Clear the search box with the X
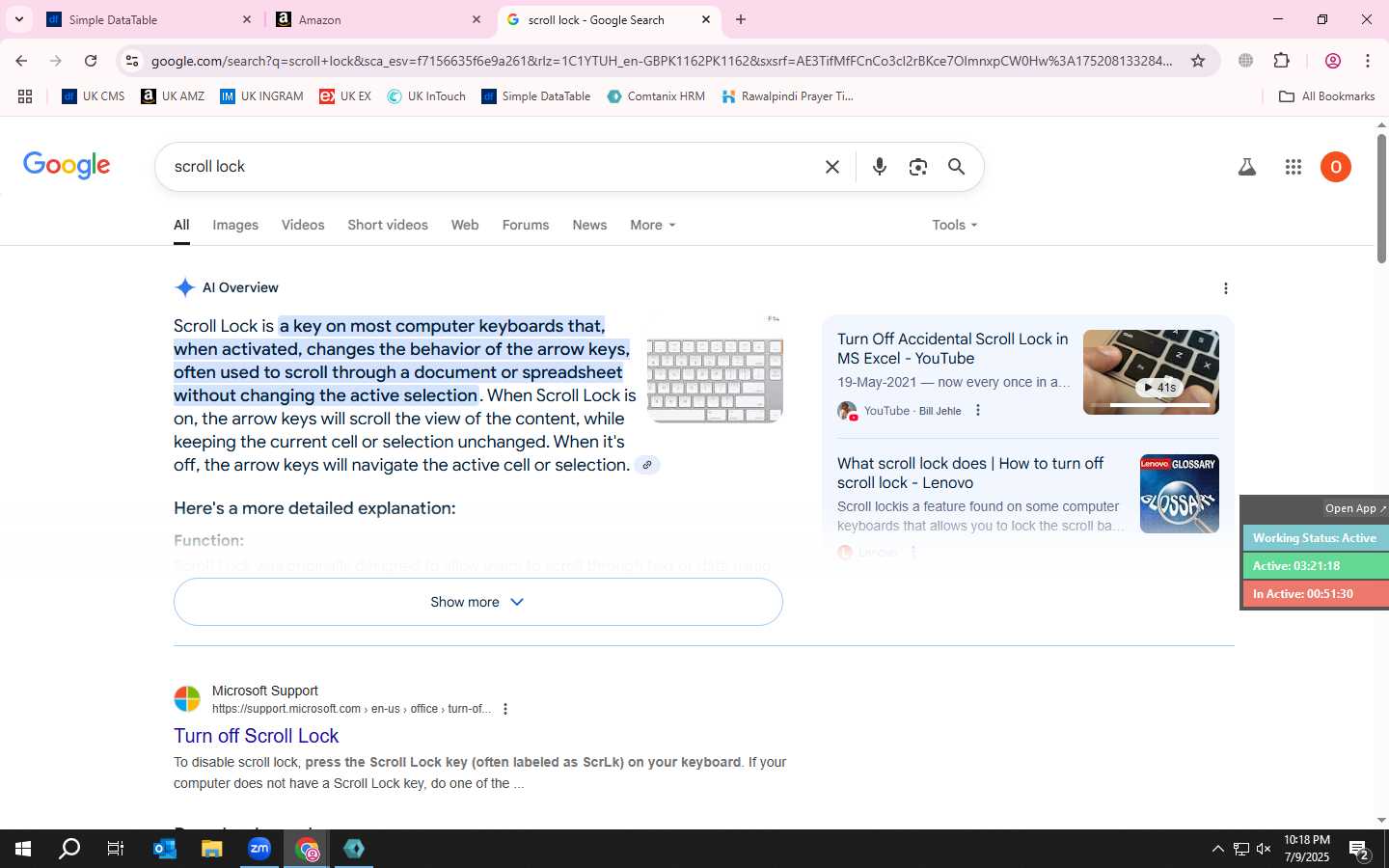 click(832, 167)
